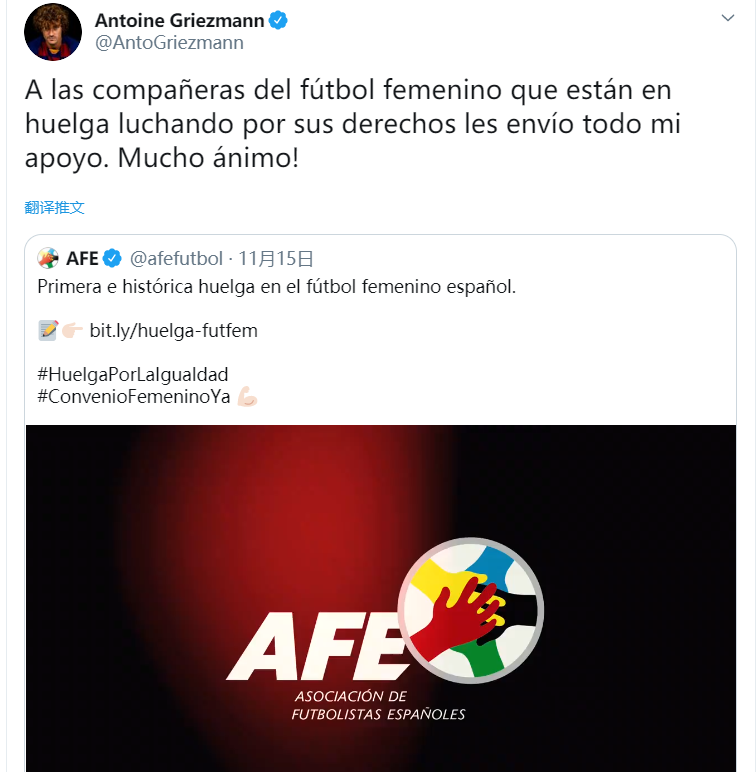Click the colorful hands ball logo
Image resolution: width=756 pixels, height=772 pixels.
pyautogui.click(x=471, y=611)
